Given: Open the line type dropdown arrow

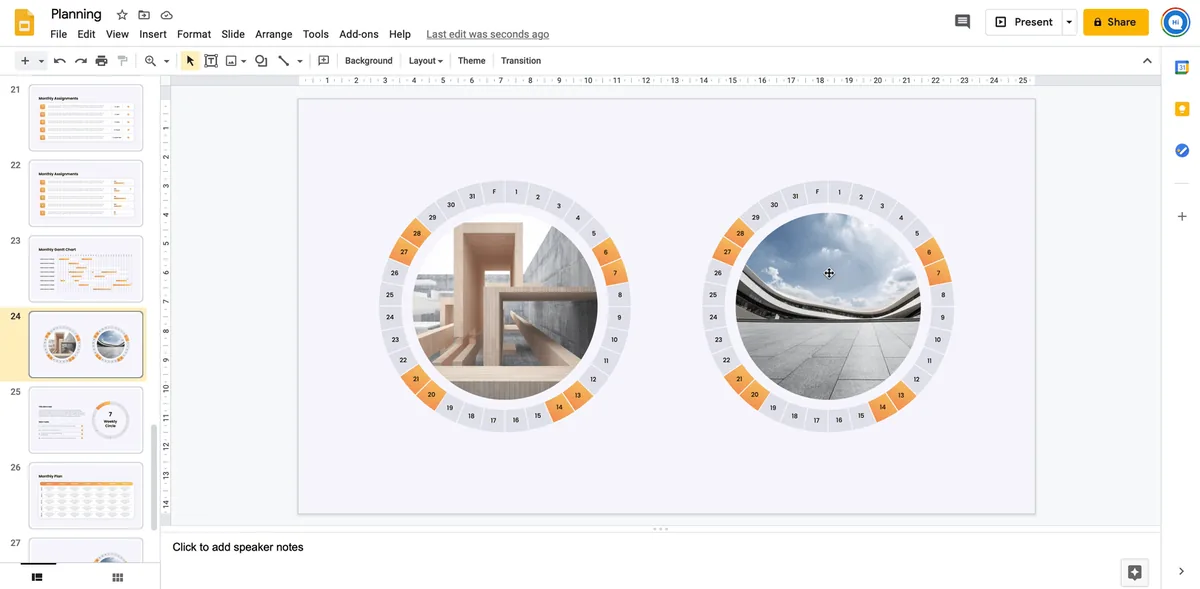Looking at the screenshot, I should tap(299, 61).
